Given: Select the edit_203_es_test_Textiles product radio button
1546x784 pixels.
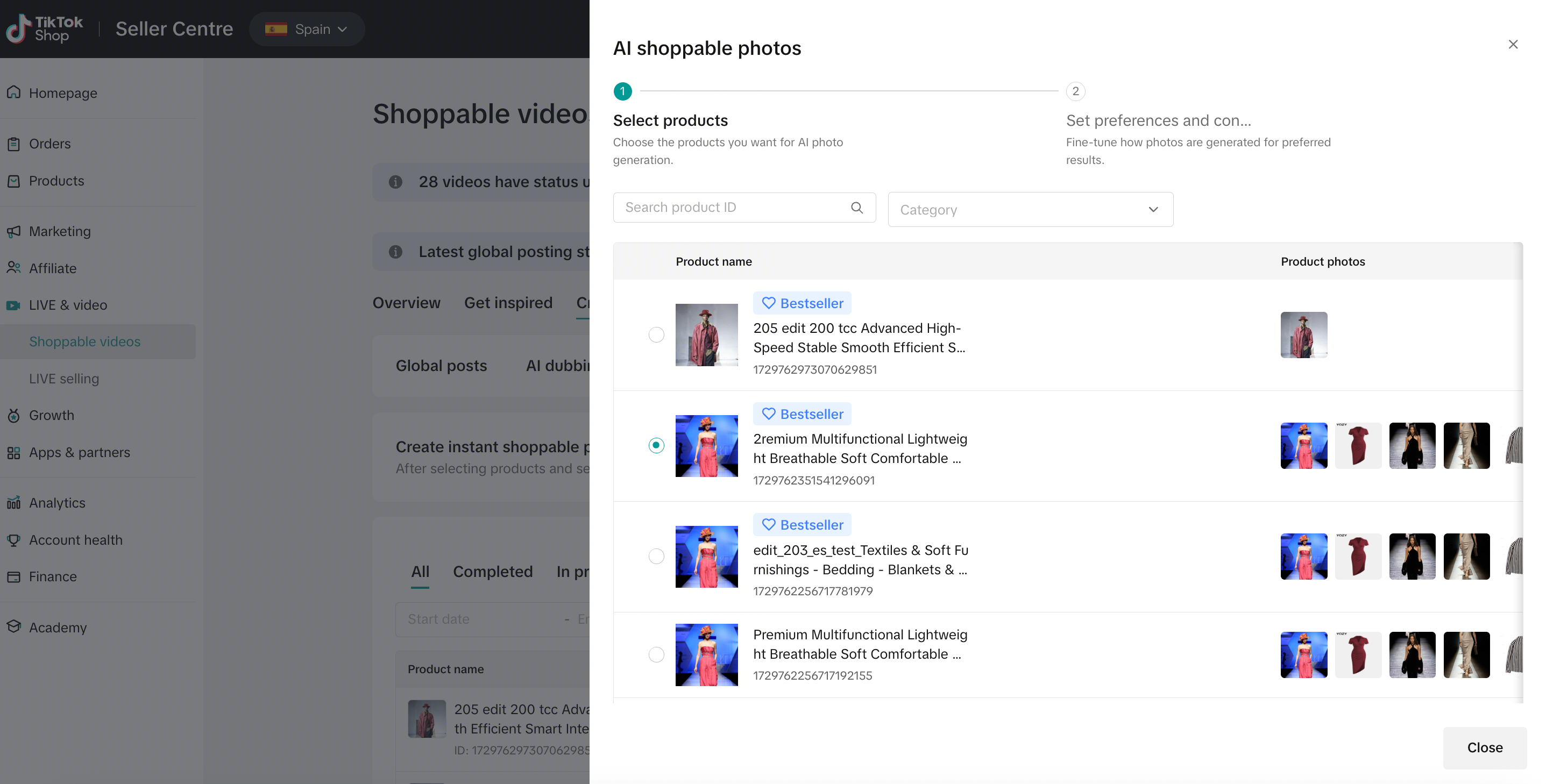Looking at the screenshot, I should pos(656,556).
